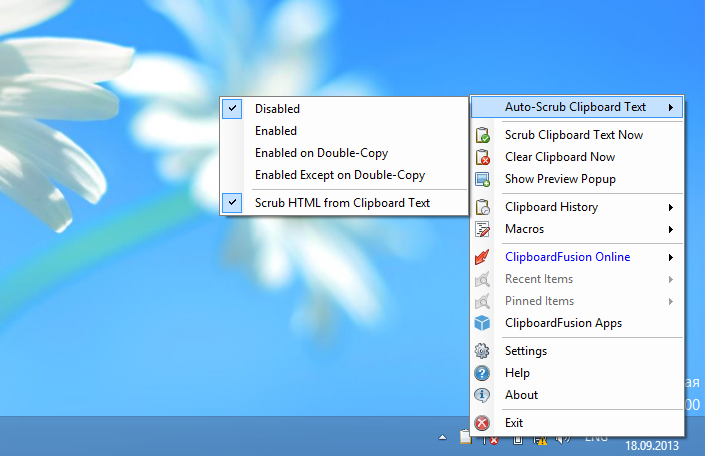This screenshot has height=456, width=705.
Task: Click the Settings gear icon
Action: point(482,351)
